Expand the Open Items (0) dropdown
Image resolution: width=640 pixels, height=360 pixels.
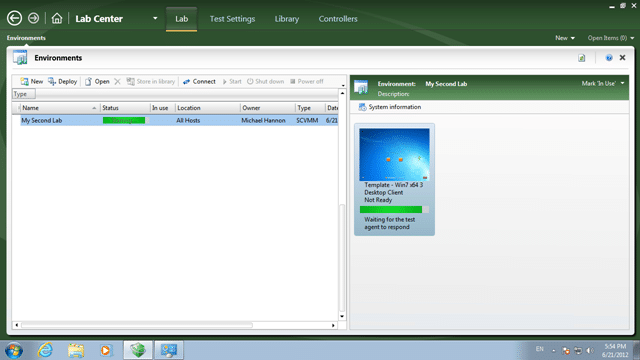(611, 38)
